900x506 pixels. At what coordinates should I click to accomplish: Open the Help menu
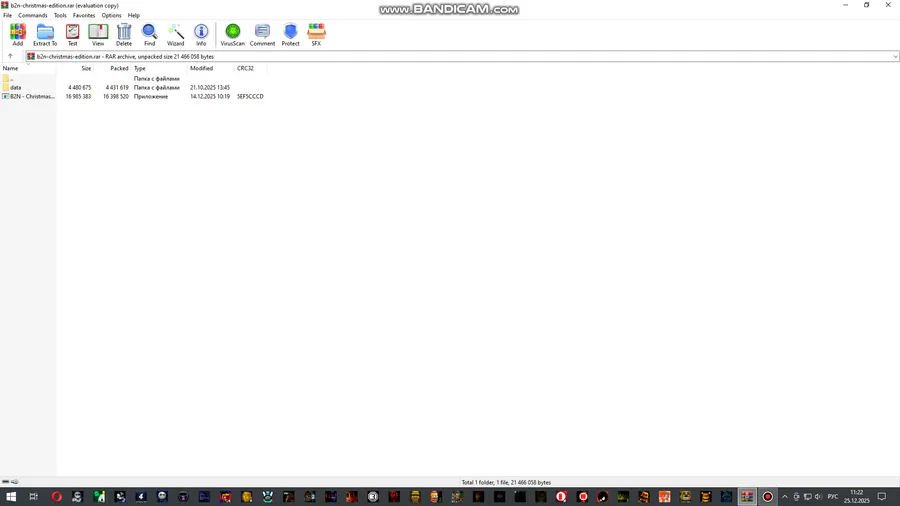click(134, 15)
